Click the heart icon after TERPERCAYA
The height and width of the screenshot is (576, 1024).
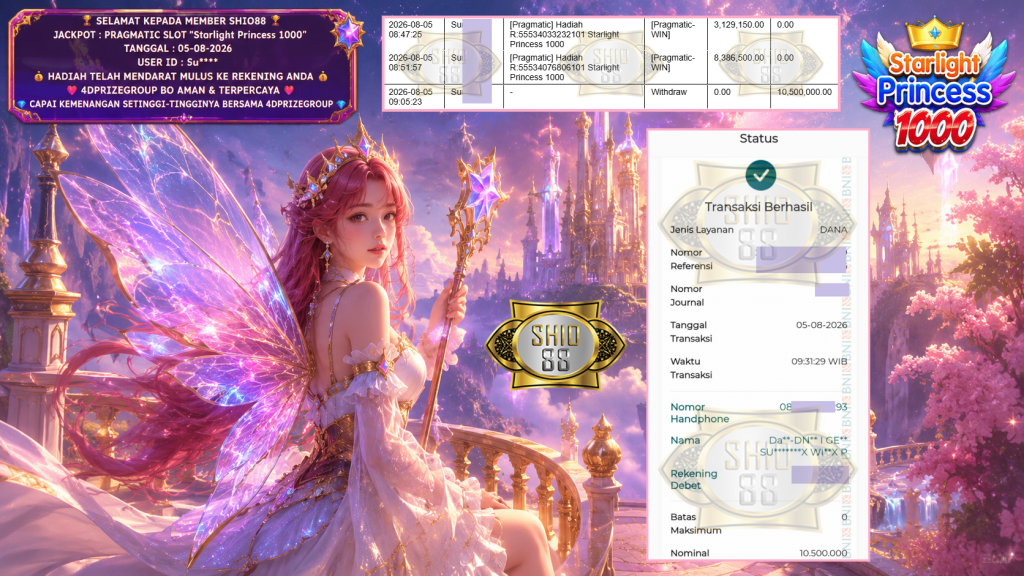[289, 90]
